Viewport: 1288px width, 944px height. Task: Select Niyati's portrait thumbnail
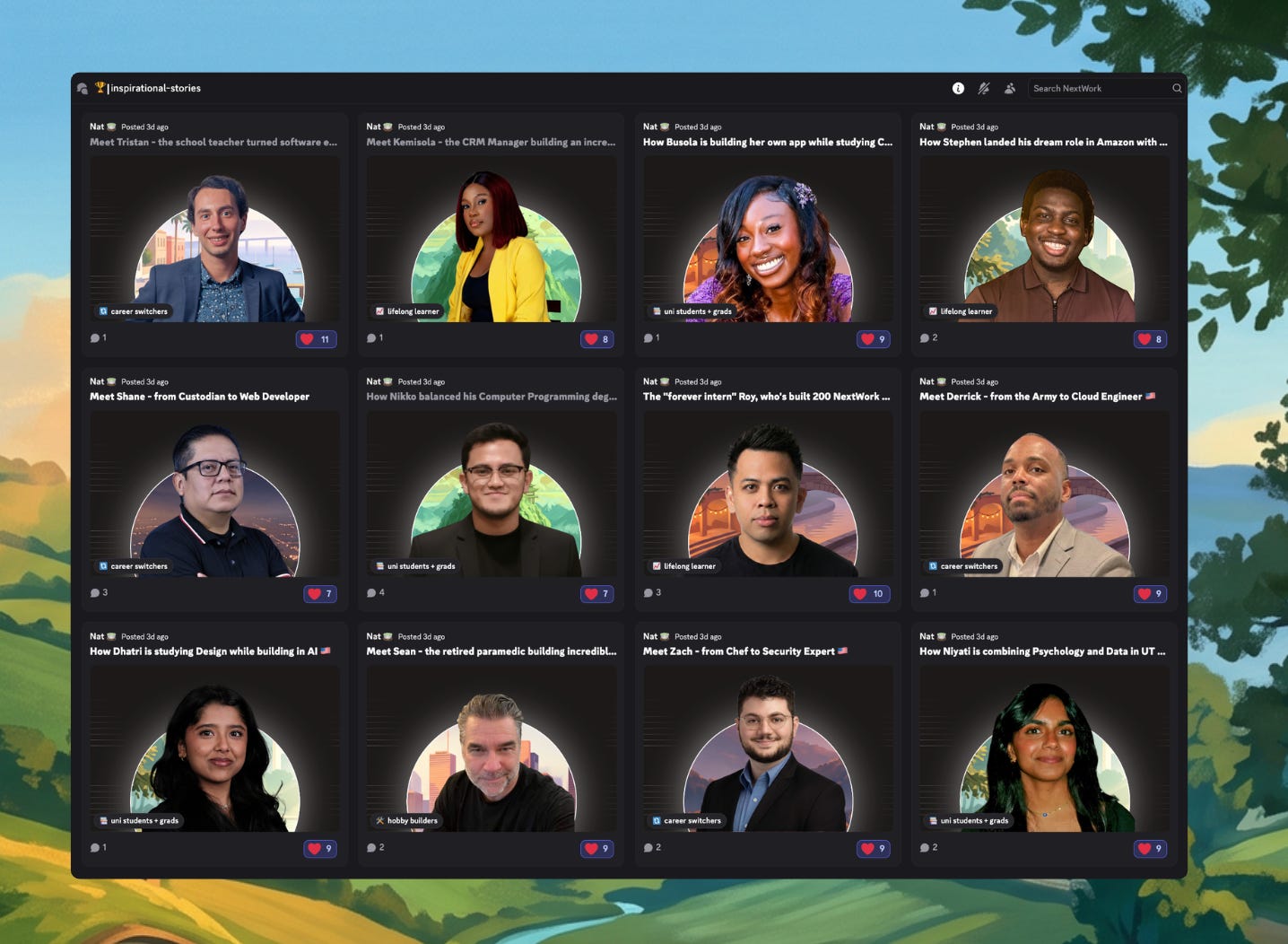tap(1045, 749)
